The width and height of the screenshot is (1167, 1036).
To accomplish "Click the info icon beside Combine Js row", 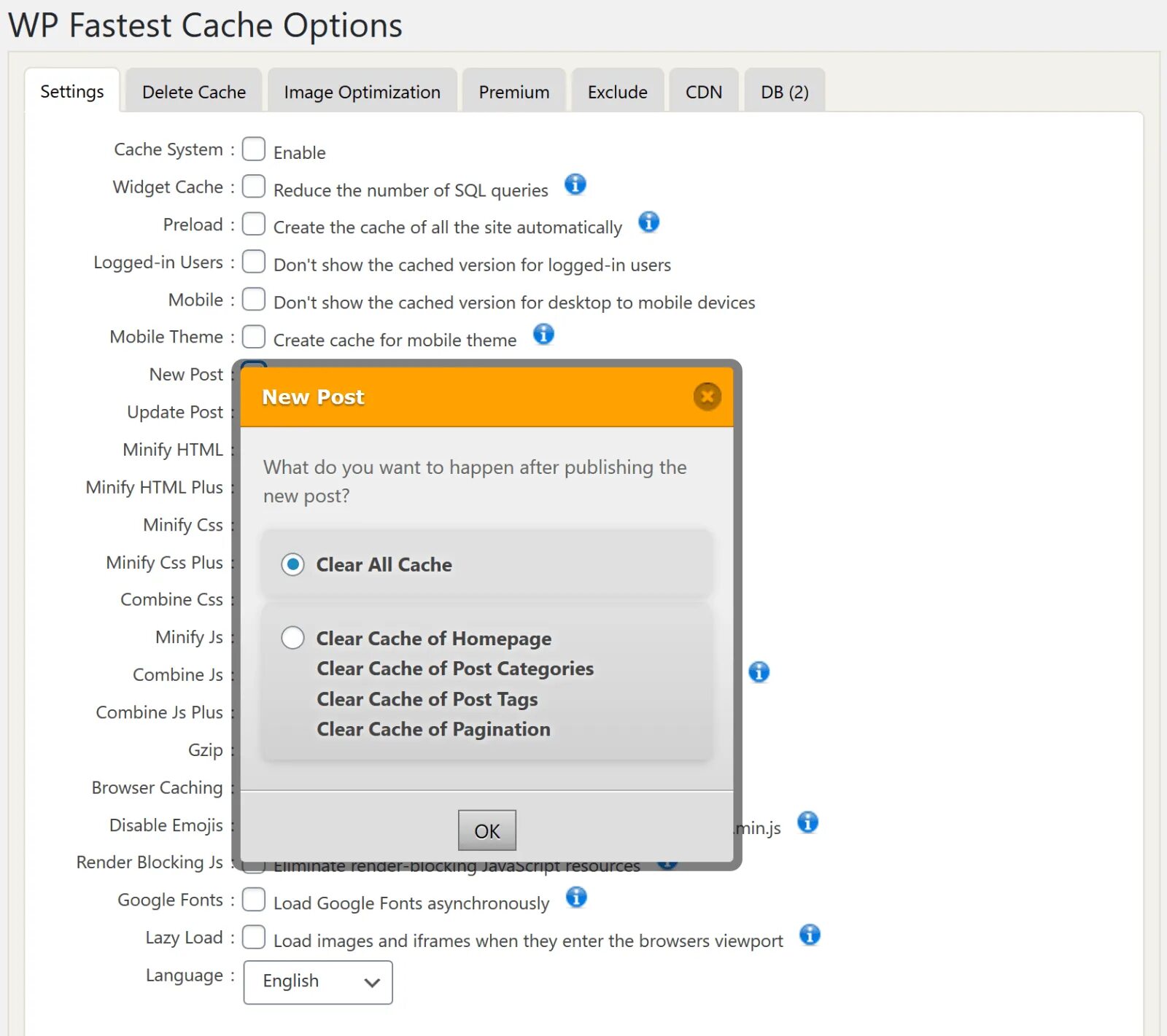I will pyautogui.click(x=759, y=671).
